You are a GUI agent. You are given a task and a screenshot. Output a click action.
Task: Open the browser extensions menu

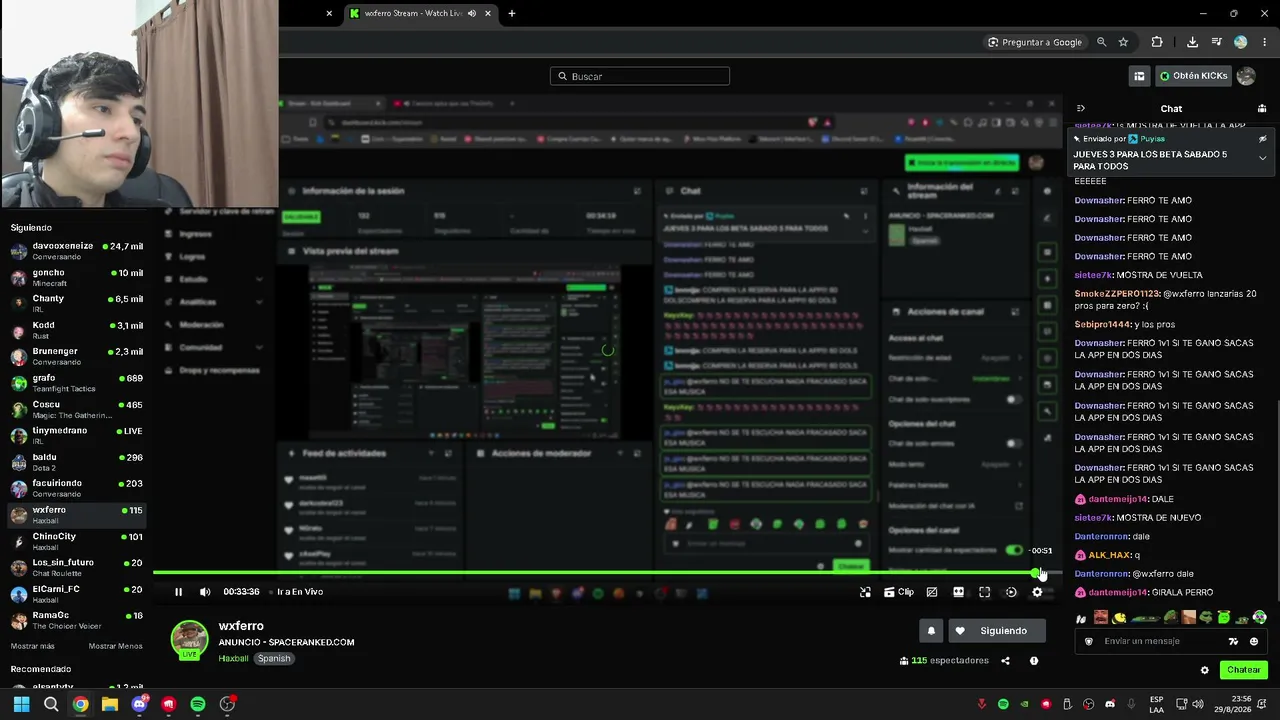1157,42
